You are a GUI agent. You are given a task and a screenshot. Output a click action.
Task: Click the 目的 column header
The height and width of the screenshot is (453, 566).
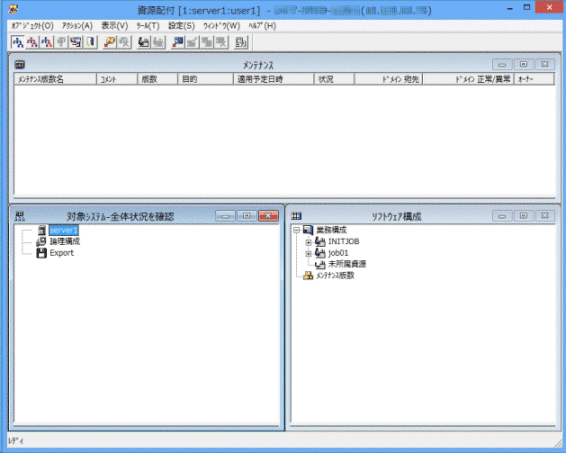(x=206, y=79)
